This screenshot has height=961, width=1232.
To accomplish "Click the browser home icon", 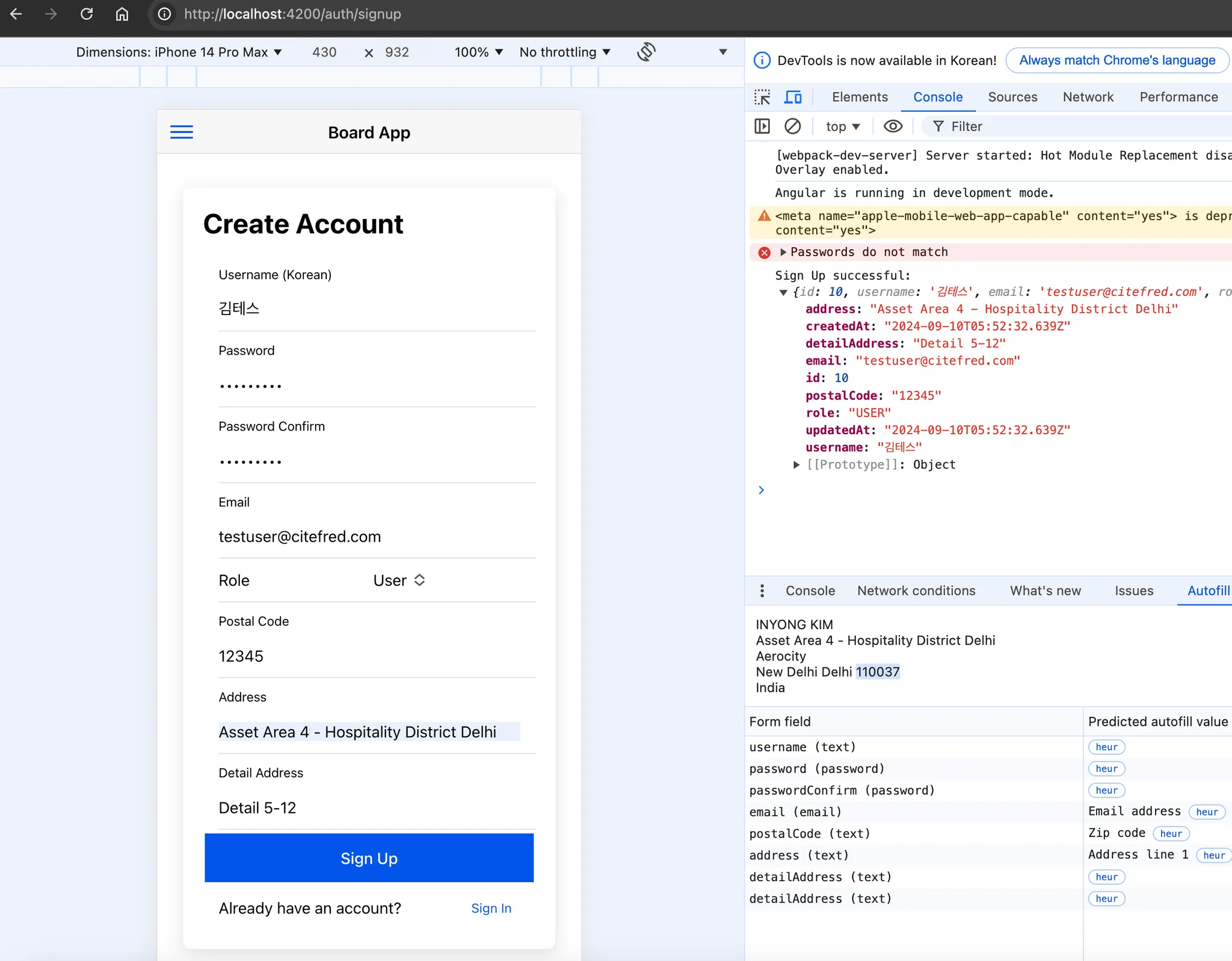I will (122, 14).
